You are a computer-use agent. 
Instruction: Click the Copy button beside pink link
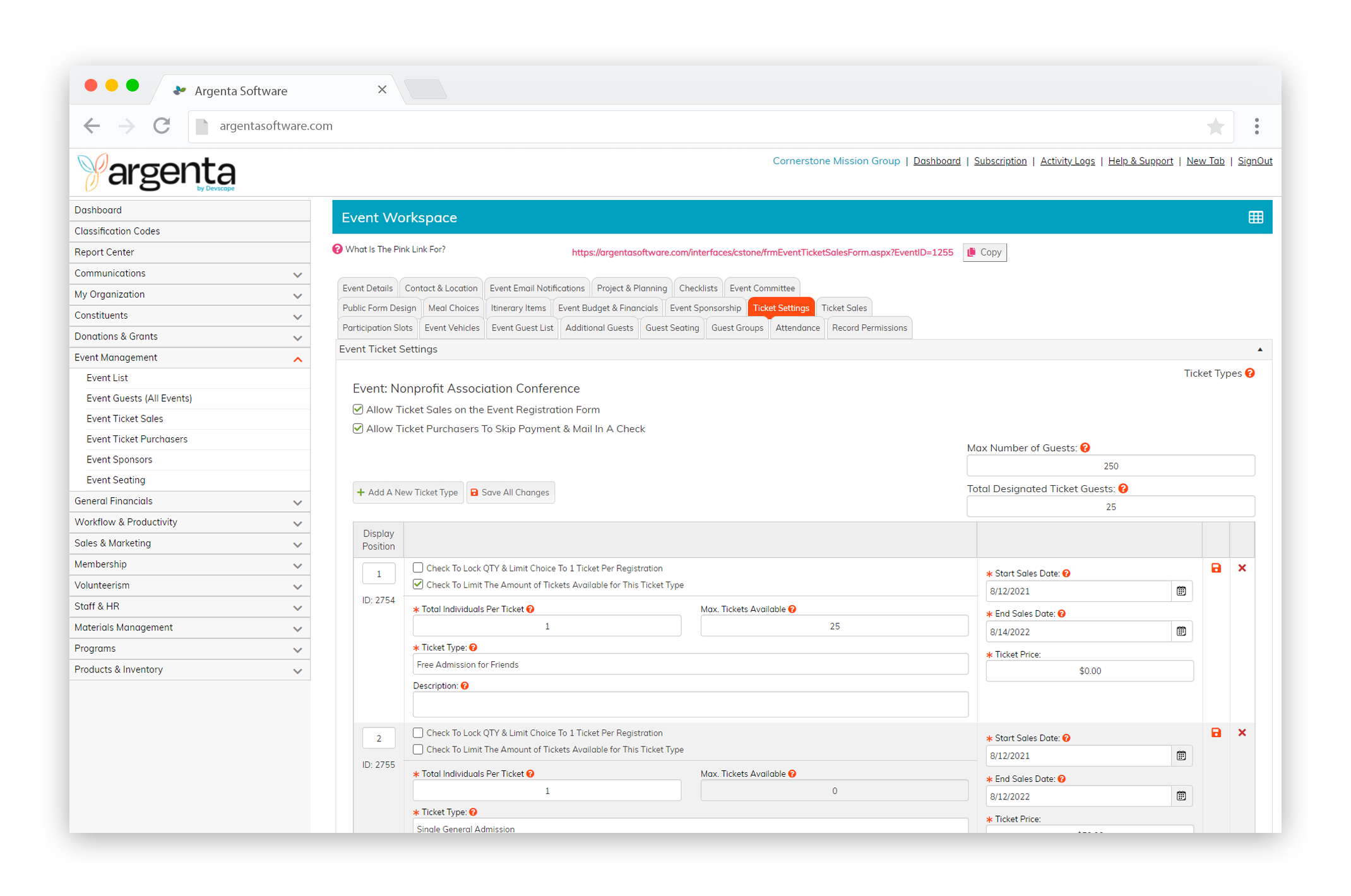984,252
